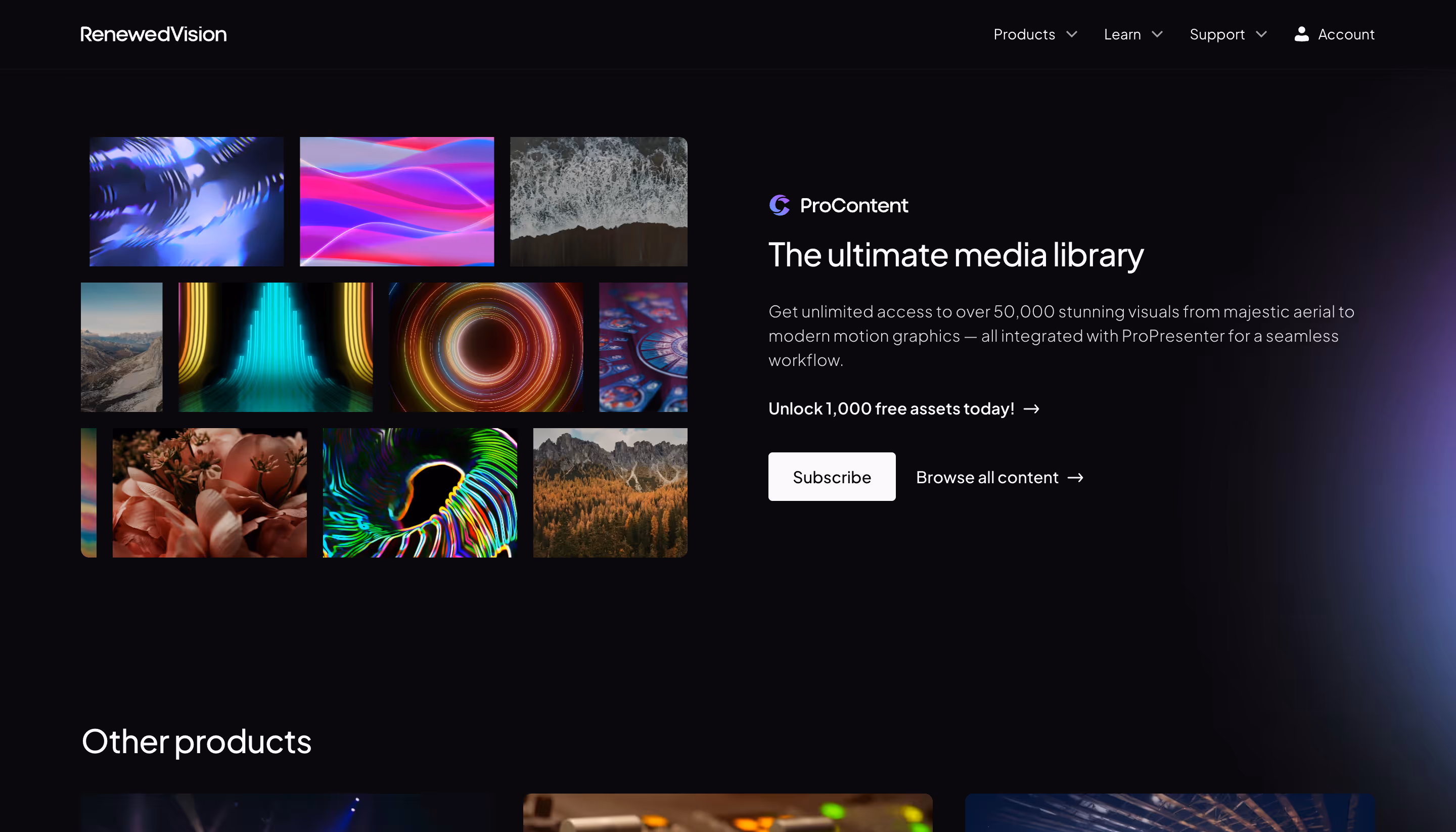Viewport: 1456px width, 832px height.
Task: Open the autumn forest mountain thumbnail
Action: [x=610, y=492]
